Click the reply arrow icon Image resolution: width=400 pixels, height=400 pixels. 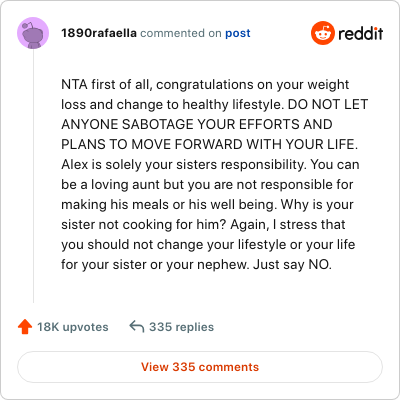point(137,327)
